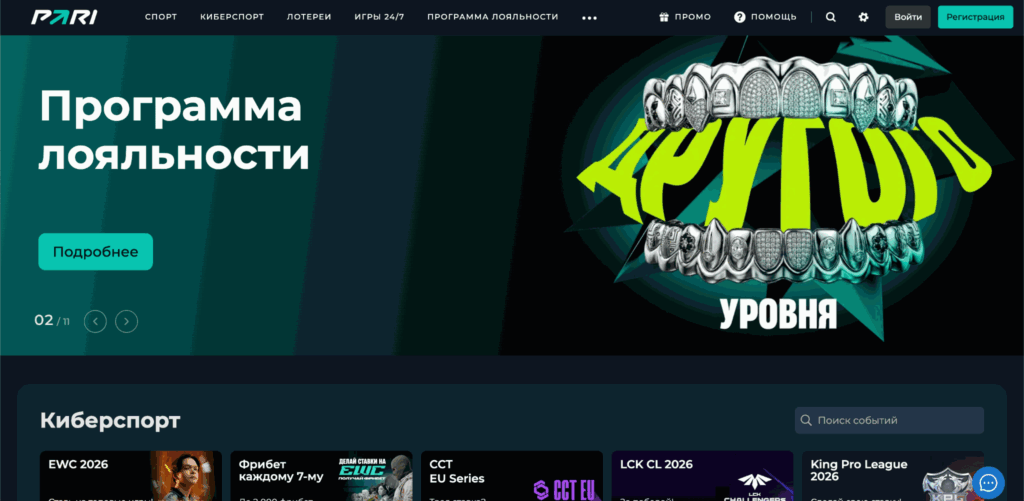Screen dimensions: 1024x501
Task: Click the Войти button
Action: tap(908, 17)
